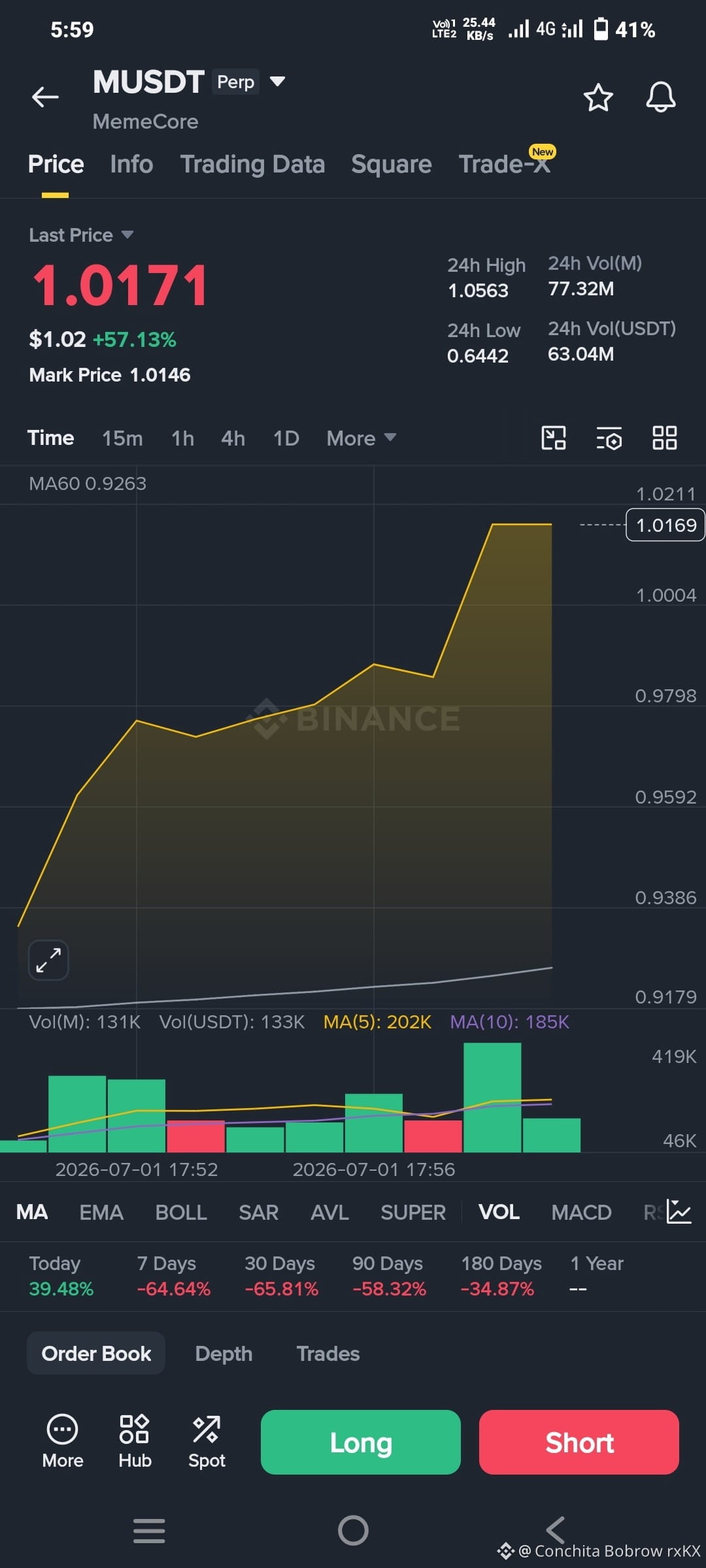This screenshot has width=706, height=1568.
Task: Open the indicator settings chart icon
Action: point(679,1212)
